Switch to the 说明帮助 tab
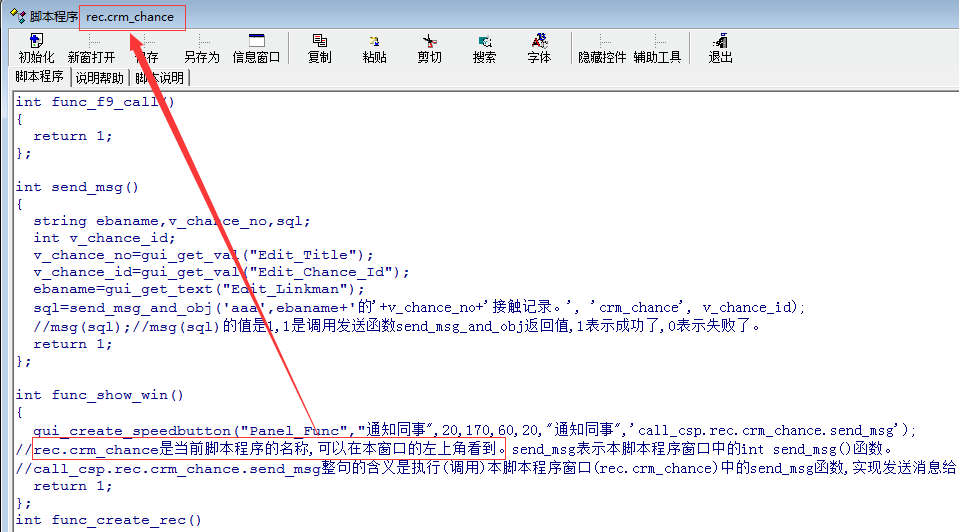Screen dimensions: 959x532 [x=100, y=77]
